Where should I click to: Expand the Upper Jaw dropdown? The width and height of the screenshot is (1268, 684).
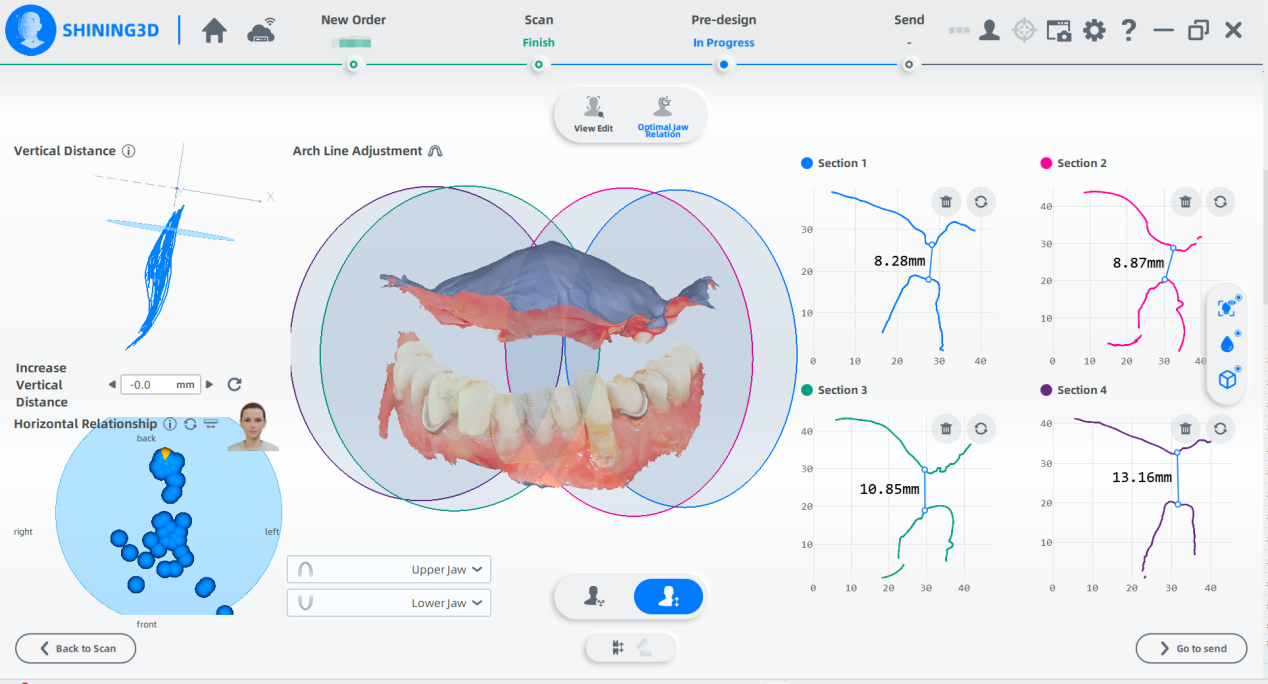(x=389, y=570)
